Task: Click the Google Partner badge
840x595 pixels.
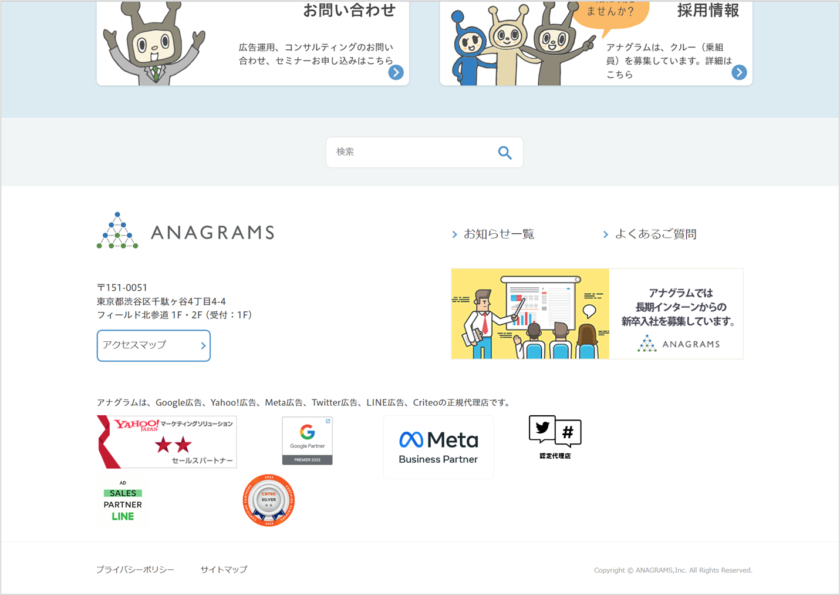Action: click(x=307, y=441)
